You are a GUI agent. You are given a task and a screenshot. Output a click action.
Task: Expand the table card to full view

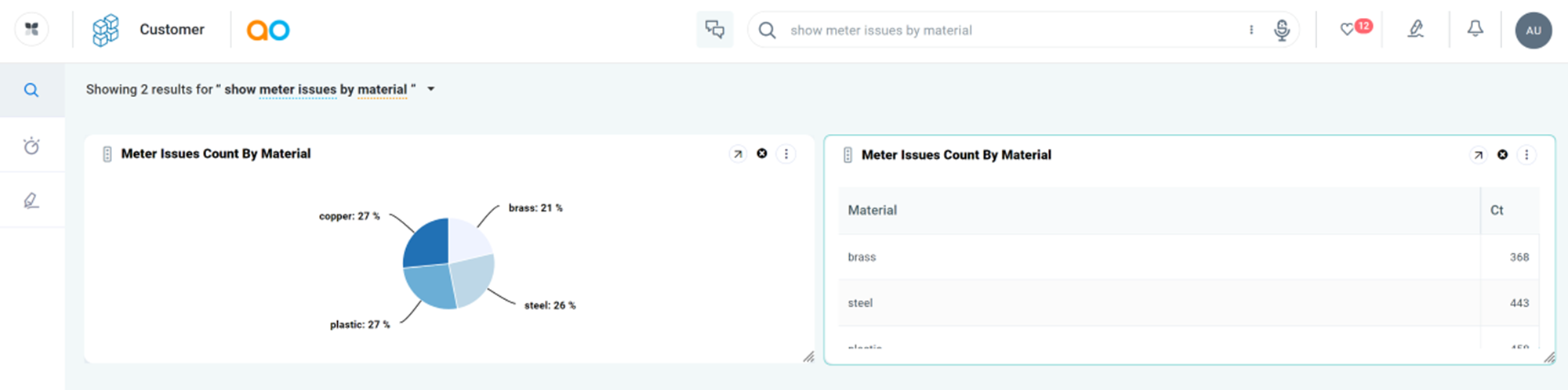pyautogui.click(x=1478, y=155)
